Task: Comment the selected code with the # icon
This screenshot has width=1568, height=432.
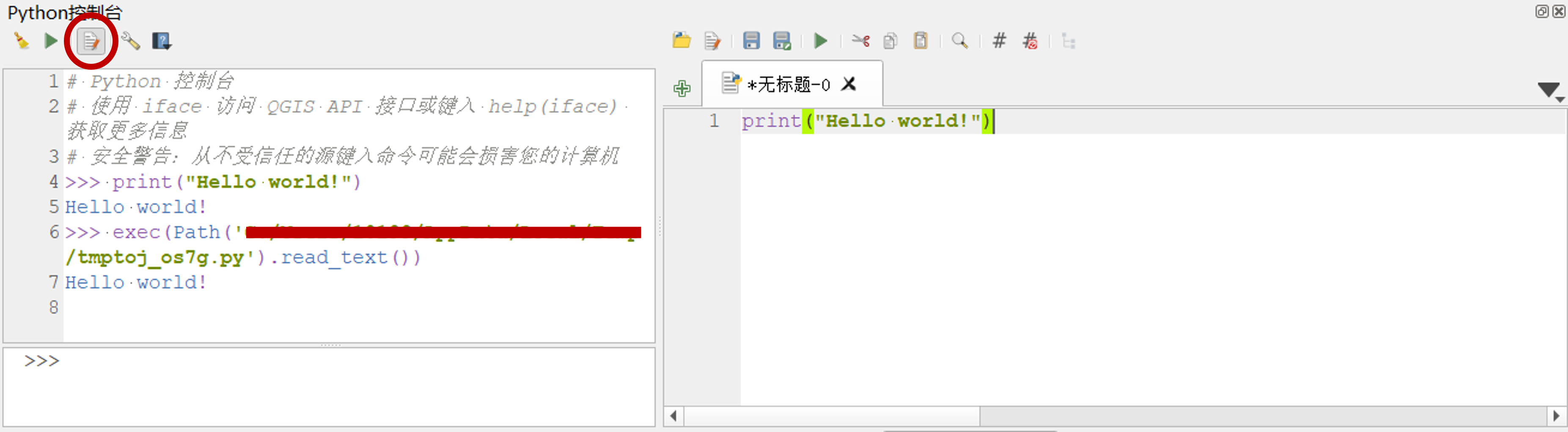Action: (999, 41)
